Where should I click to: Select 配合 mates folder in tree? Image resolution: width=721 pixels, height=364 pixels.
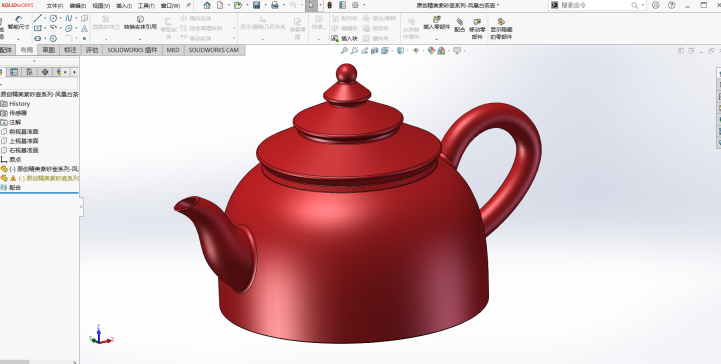(11, 188)
